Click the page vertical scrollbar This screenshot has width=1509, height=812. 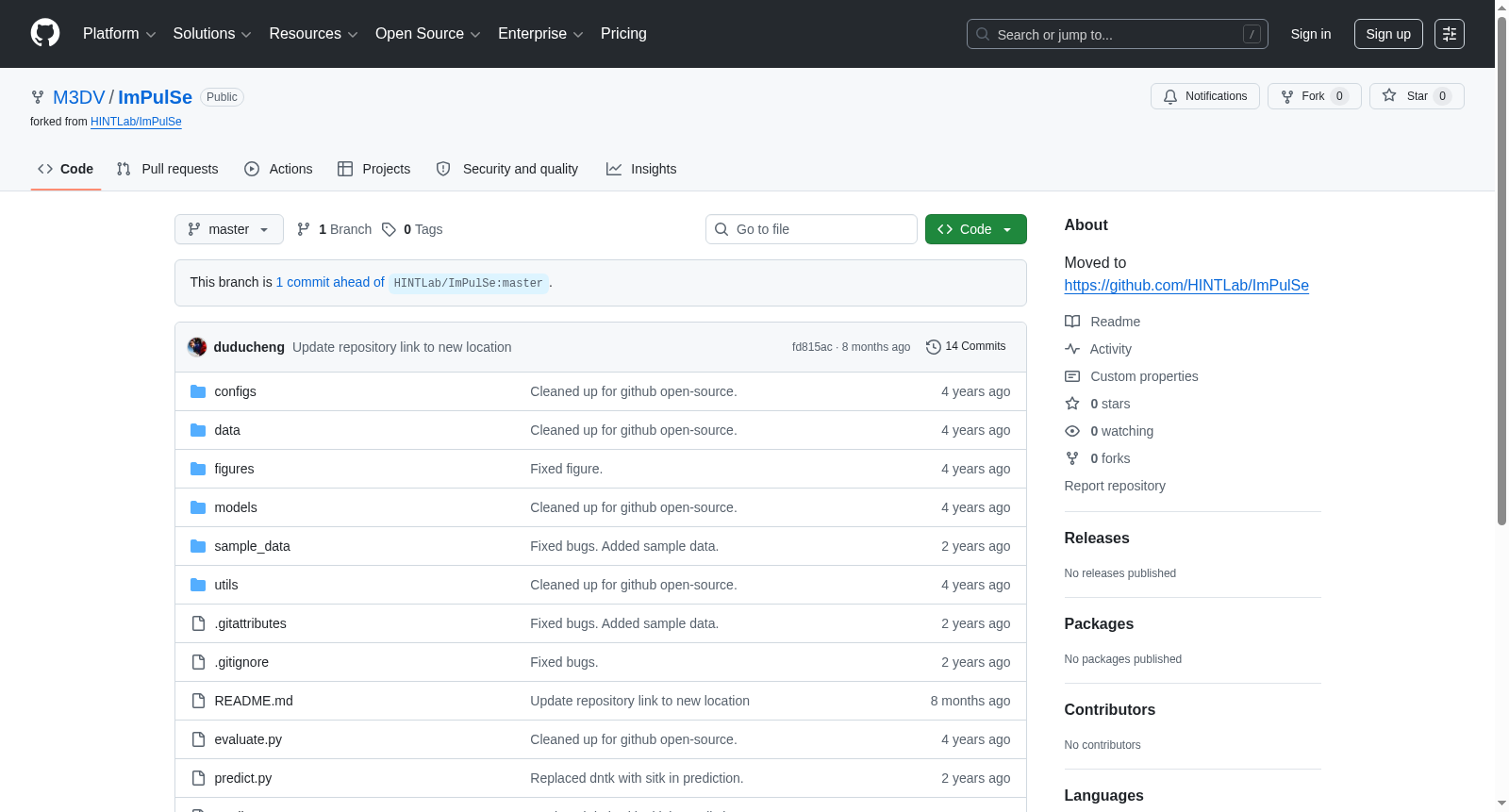pyautogui.click(x=1501, y=270)
